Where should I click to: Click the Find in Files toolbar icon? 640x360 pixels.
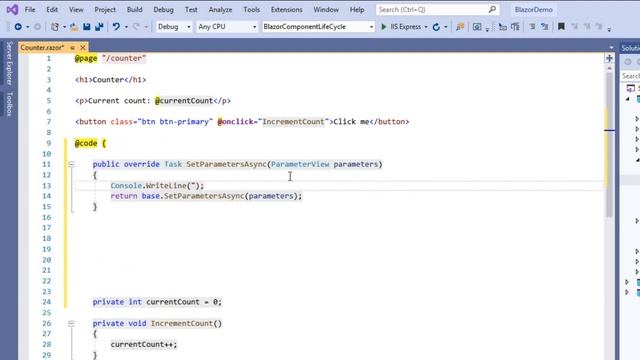click(x=460, y=27)
